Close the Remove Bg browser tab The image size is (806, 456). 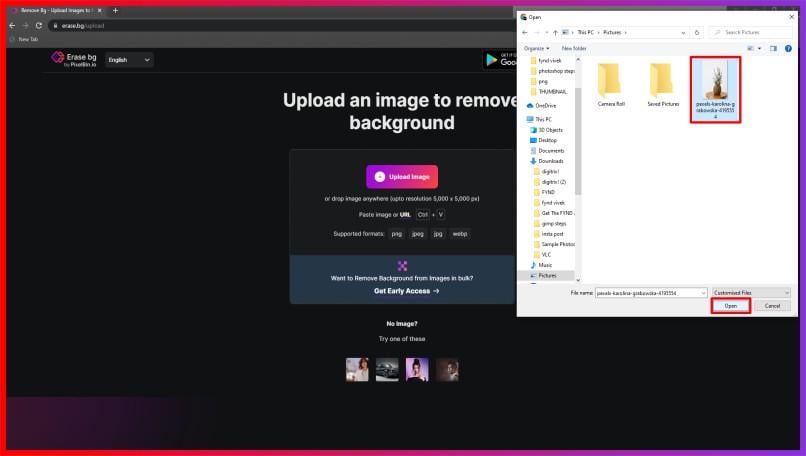pyautogui.click(x=100, y=10)
